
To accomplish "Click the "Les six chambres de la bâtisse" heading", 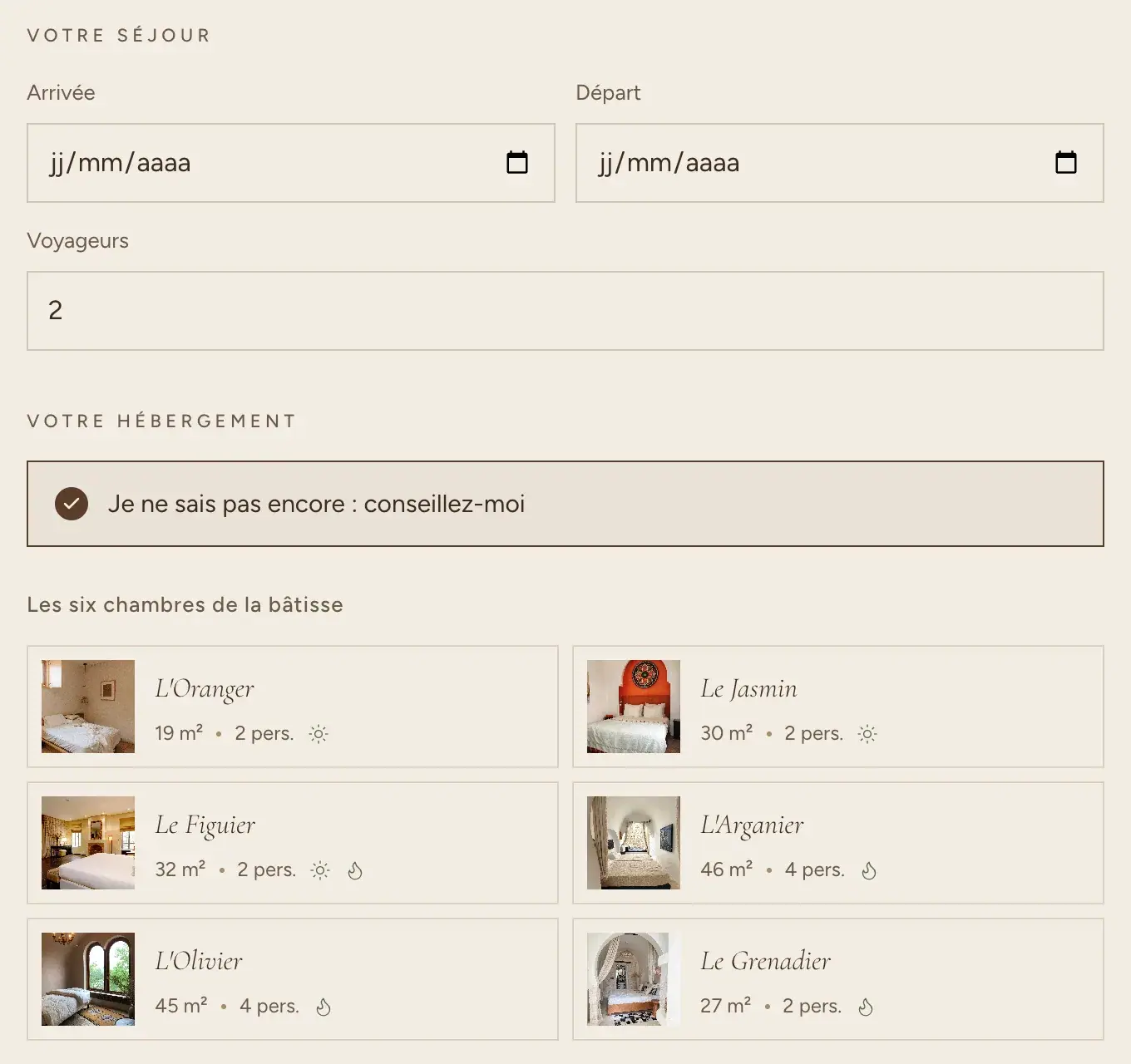I will (185, 604).
